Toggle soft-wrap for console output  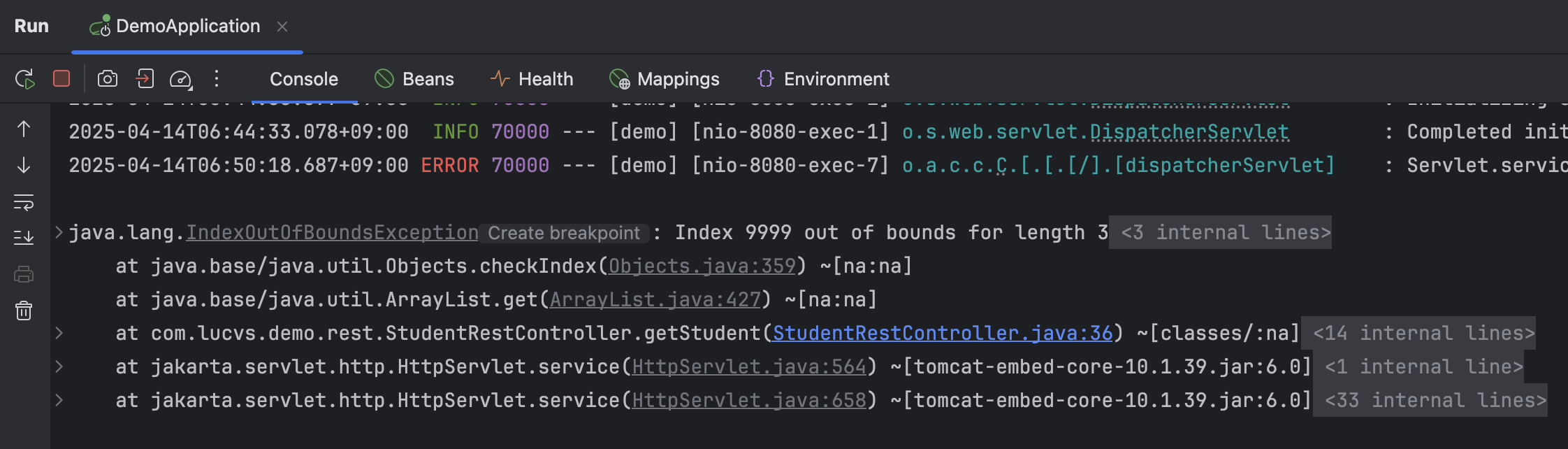24,203
